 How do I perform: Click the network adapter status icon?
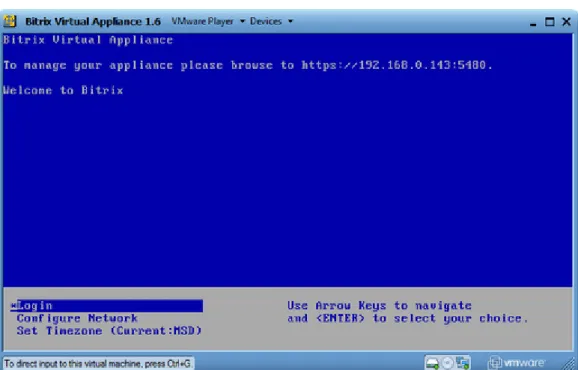coord(462,363)
